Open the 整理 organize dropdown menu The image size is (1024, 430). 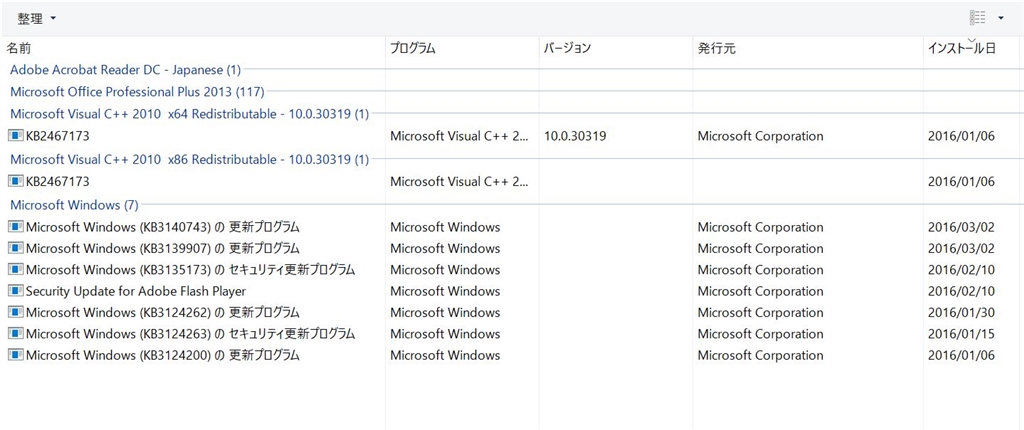37,18
